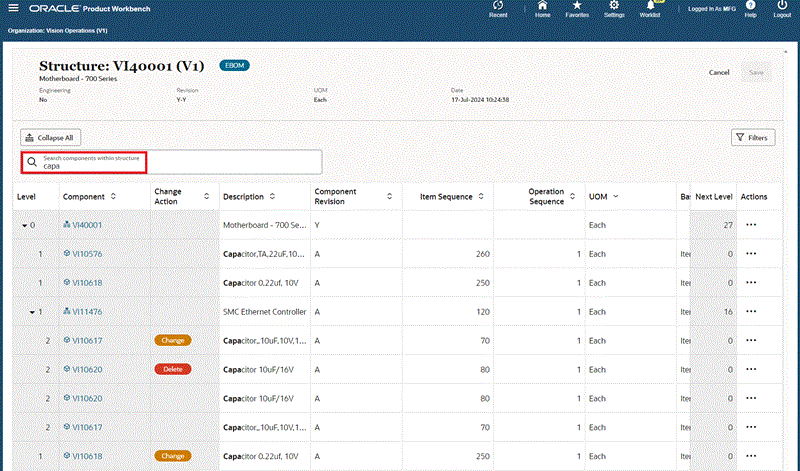Sort by Component column arrows

click(113, 196)
